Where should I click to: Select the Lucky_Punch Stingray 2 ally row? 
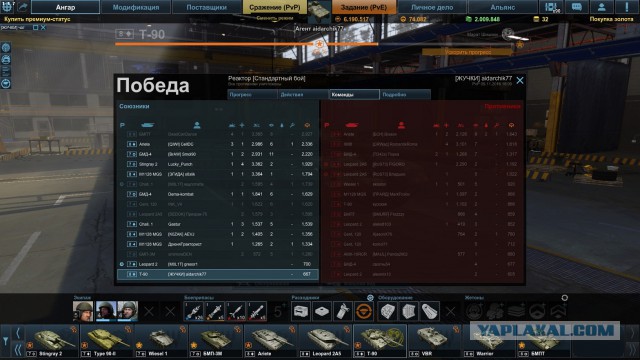pyautogui.click(x=218, y=164)
